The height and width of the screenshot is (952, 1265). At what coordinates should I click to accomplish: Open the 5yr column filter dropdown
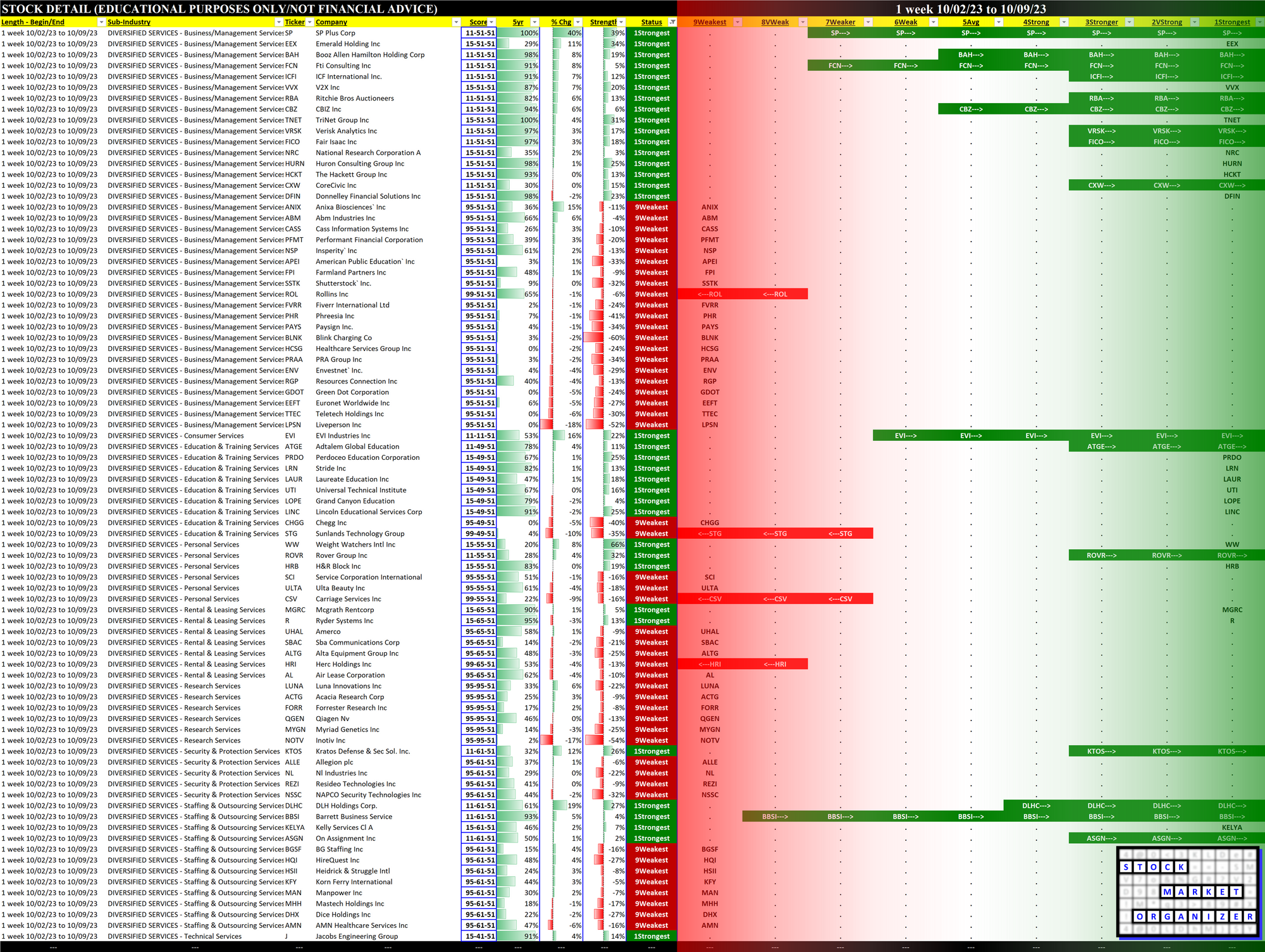(534, 22)
